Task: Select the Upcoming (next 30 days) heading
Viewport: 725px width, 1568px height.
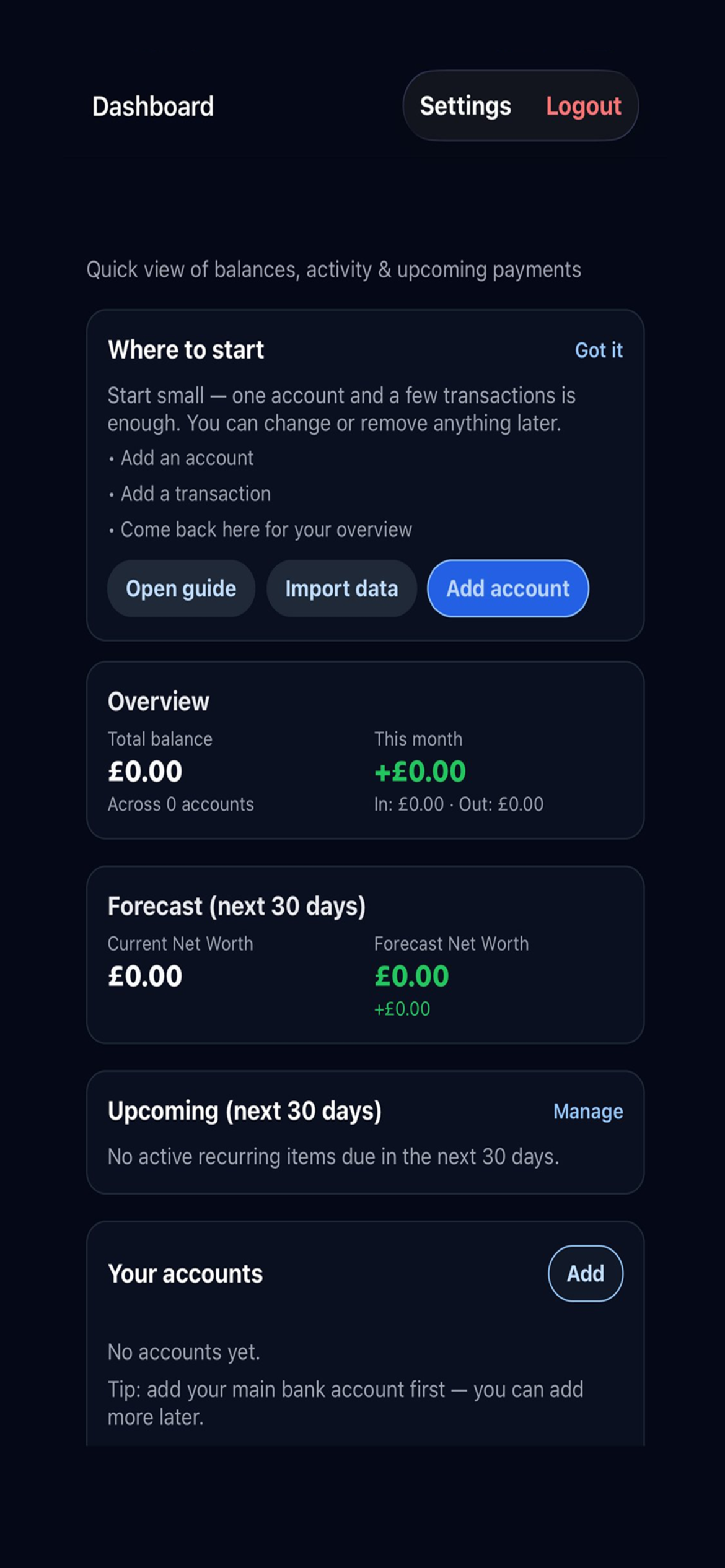Action: click(x=245, y=1110)
